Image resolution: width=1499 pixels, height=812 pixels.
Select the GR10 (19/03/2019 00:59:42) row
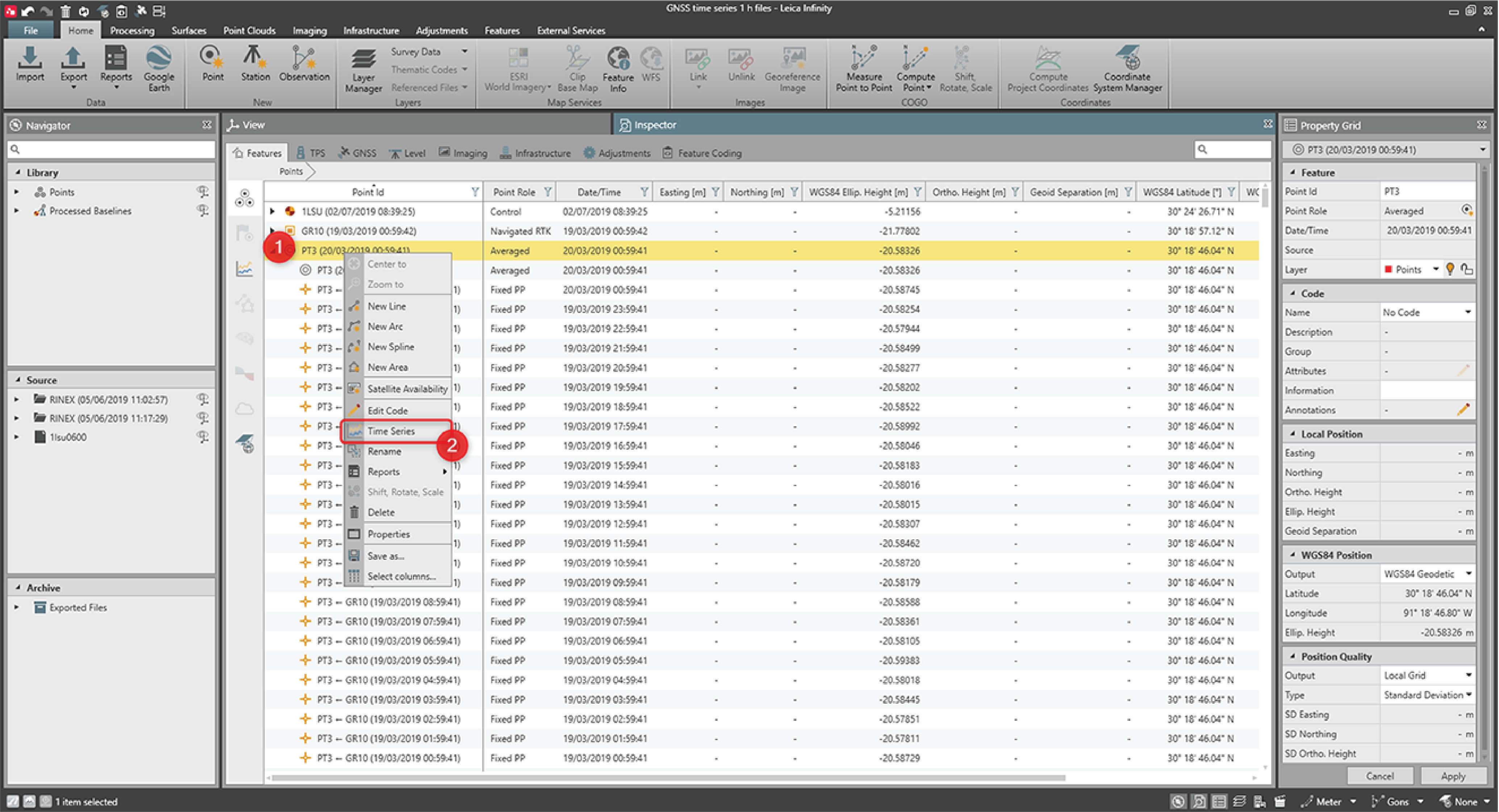point(762,231)
